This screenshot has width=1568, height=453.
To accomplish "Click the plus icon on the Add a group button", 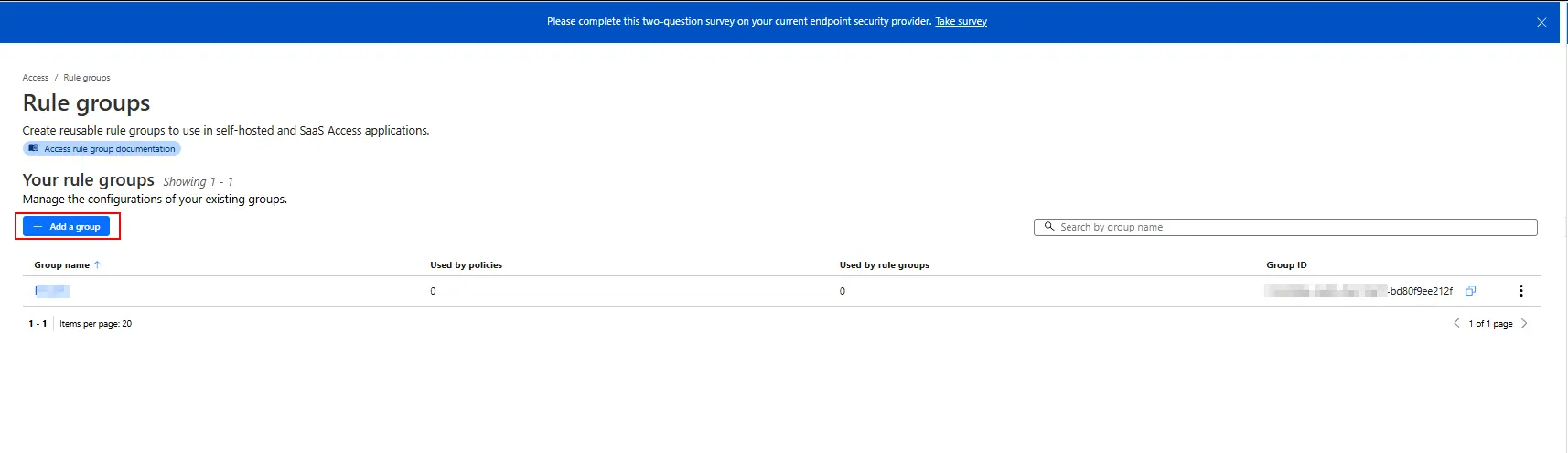I will coord(38,227).
